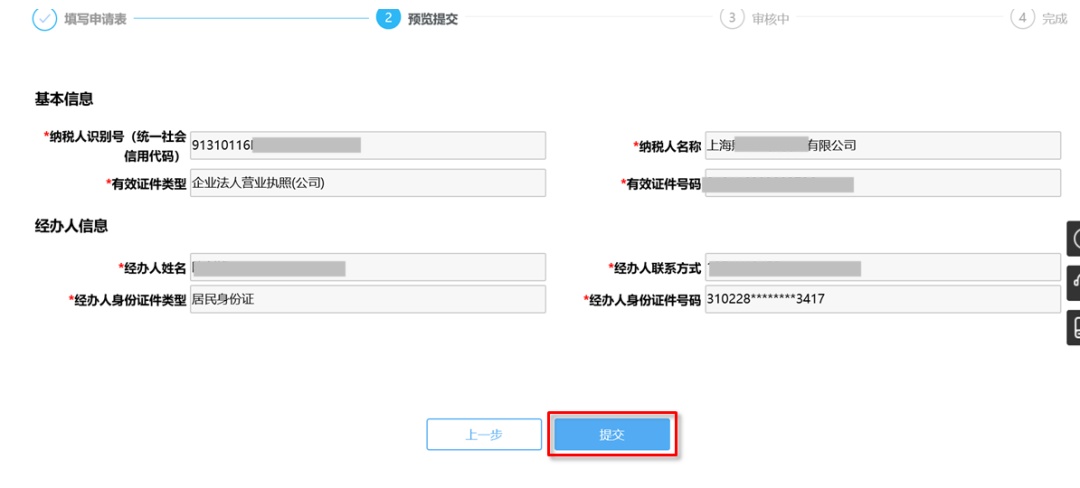Focus the 经办人姓名 field
Image resolution: width=1080 pixels, height=488 pixels.
[368, 268]
